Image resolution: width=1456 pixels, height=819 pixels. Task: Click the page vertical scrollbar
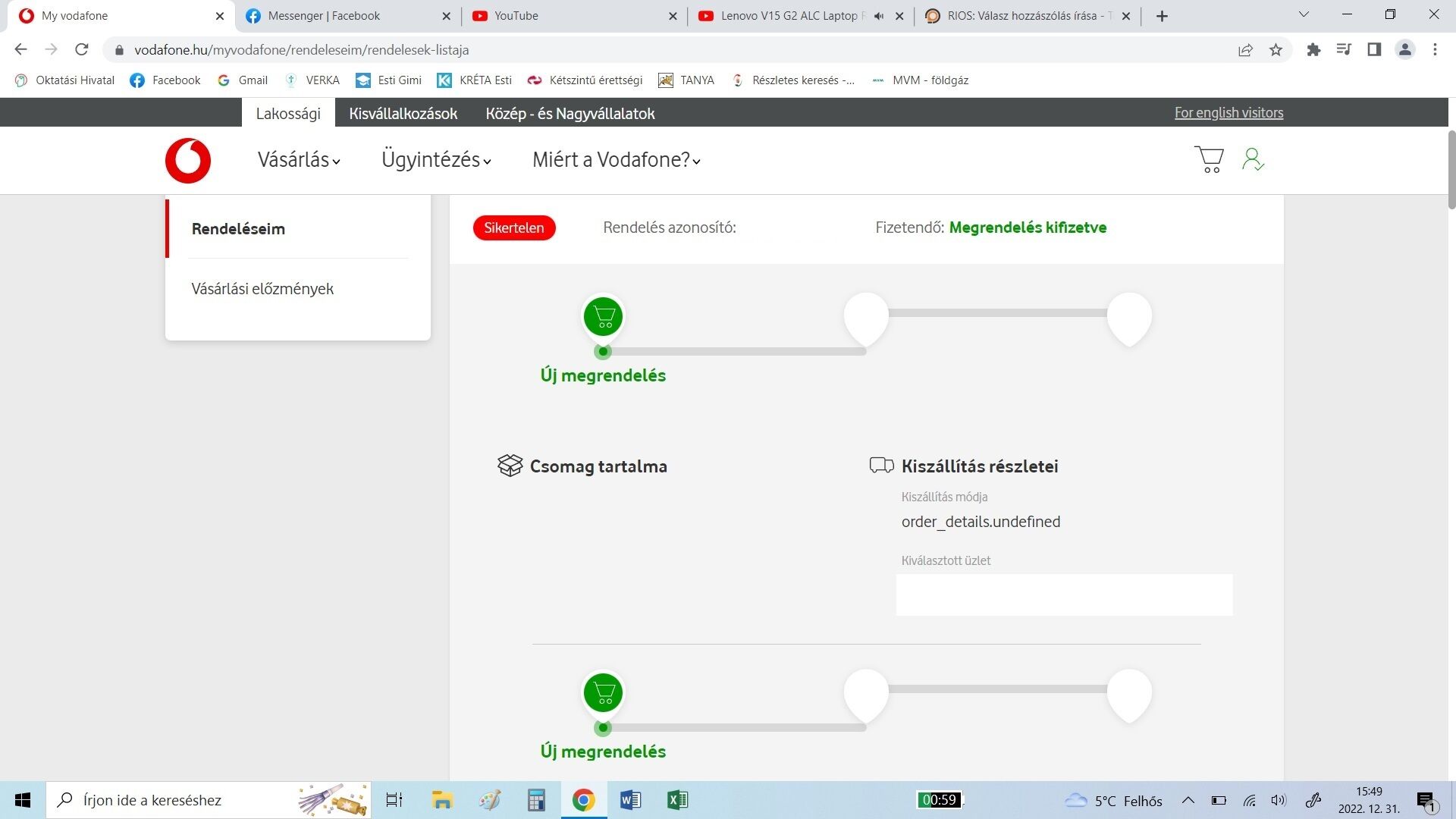(x=1451, y=171)
